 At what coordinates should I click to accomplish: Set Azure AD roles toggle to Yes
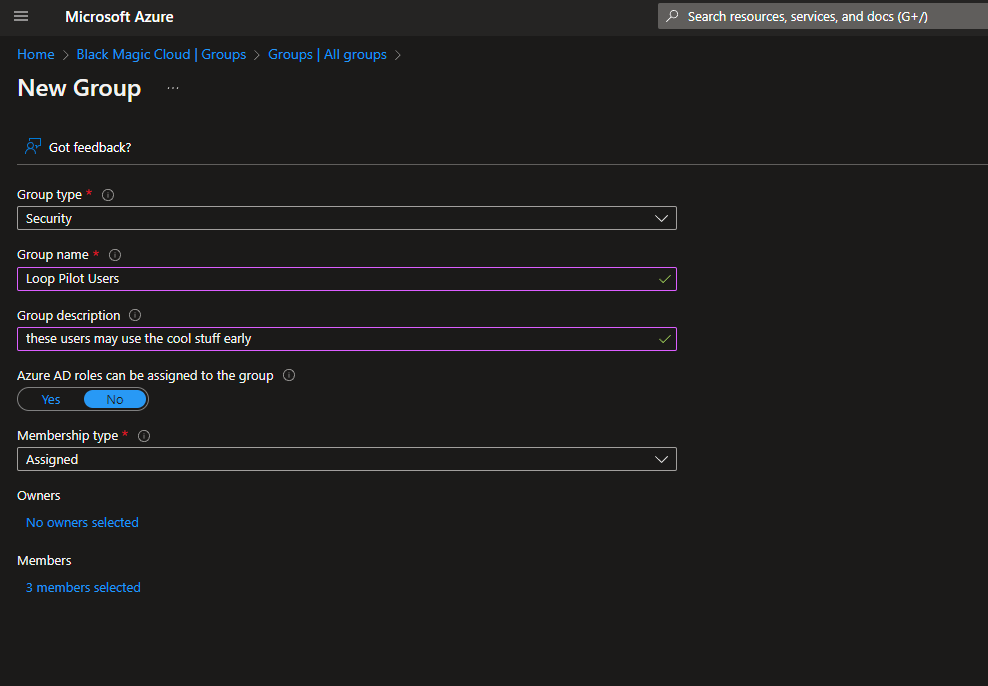pos(51,400)
